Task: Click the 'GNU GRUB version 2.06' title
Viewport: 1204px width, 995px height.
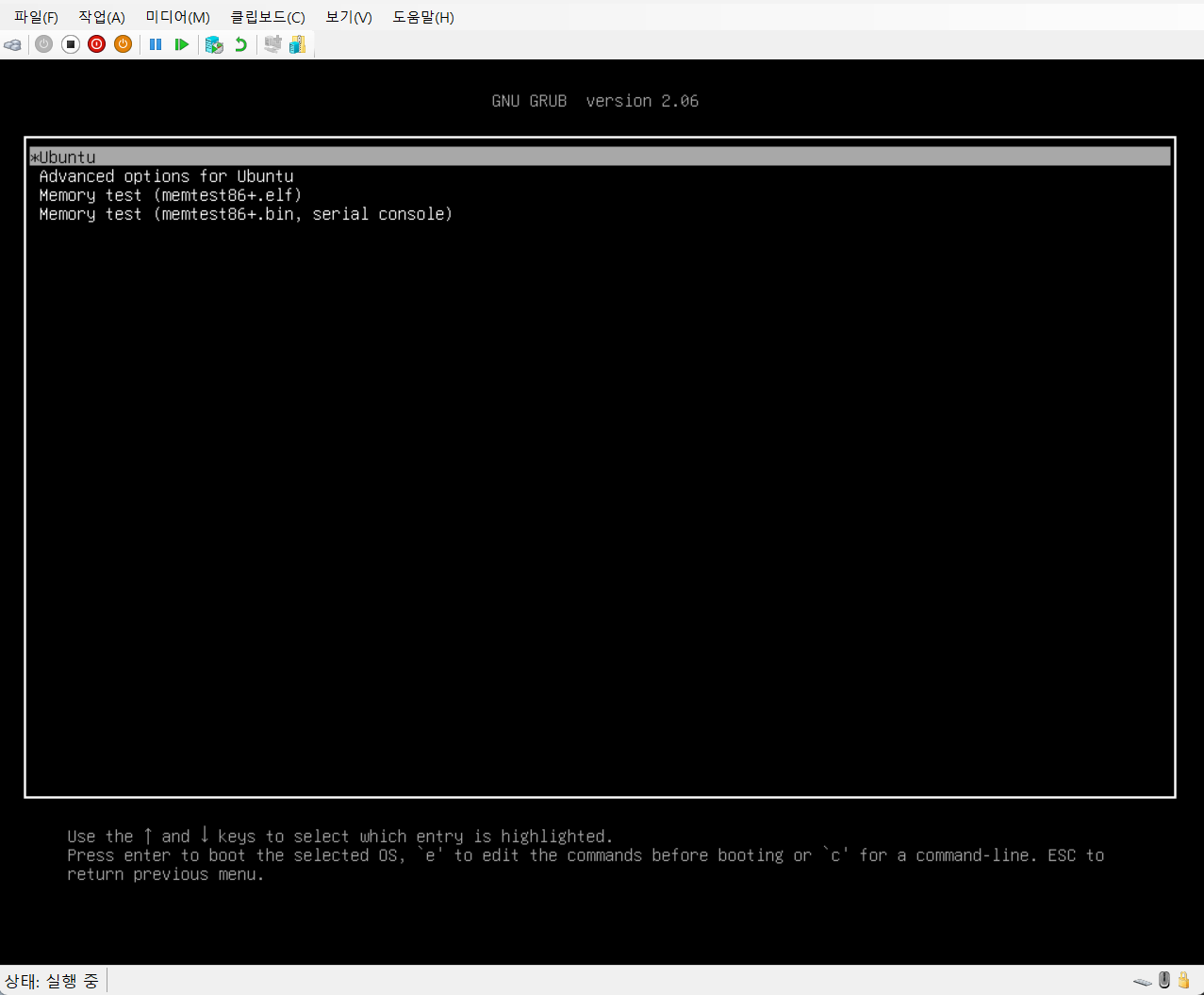Action: point(595,101)
